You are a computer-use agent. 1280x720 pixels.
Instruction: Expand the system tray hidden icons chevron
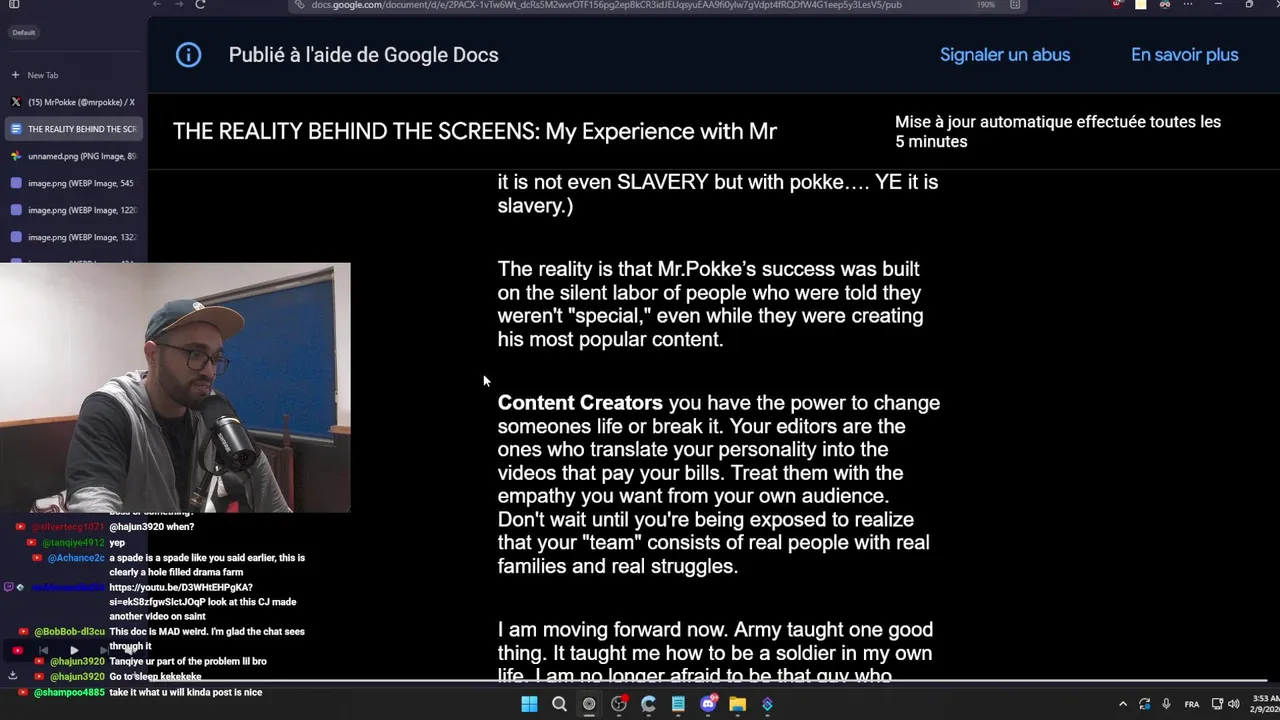click(x=1122, y=704)
